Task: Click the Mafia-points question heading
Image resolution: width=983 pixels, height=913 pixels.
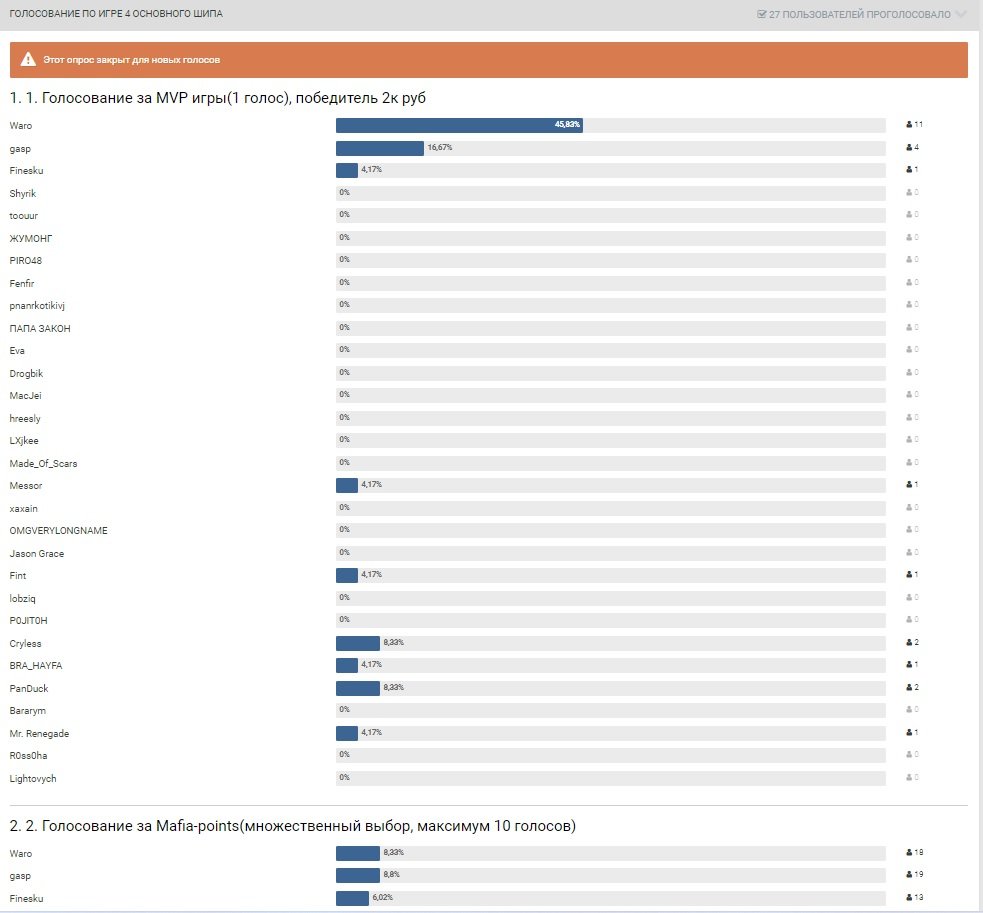Action: tap(293, 826)
